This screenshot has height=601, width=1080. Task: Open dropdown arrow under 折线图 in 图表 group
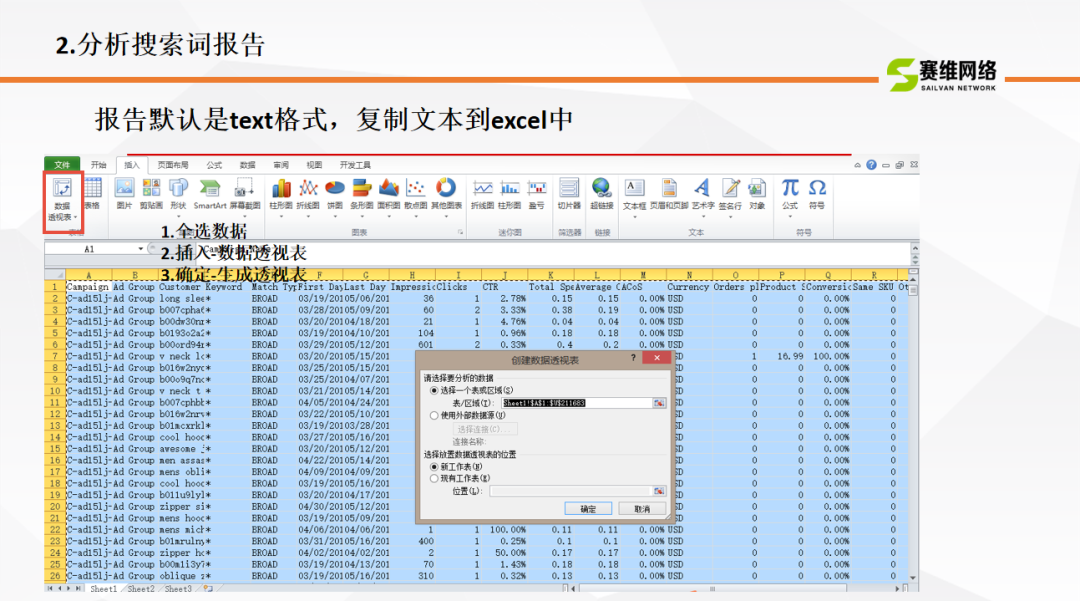click(308, 216)
